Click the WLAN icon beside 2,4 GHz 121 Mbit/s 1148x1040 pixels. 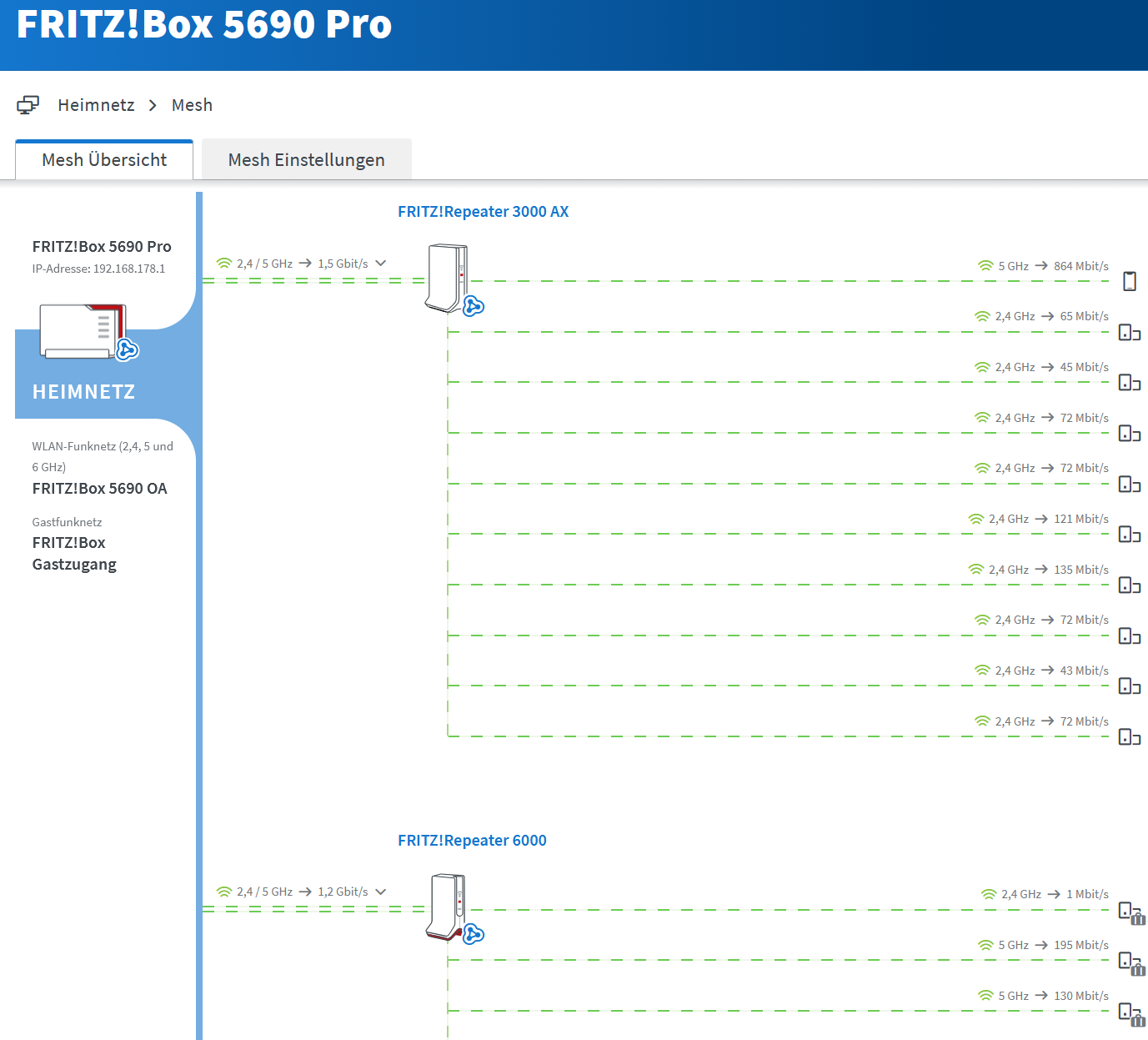(x=976, y=519)
